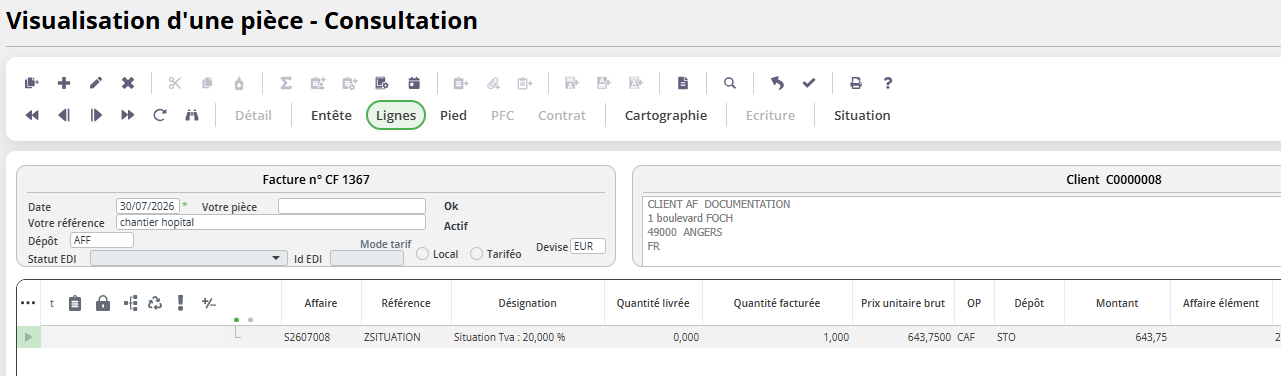Select the Local mode tarif radio button
1281x376 pixels.
tap(422, 254)
